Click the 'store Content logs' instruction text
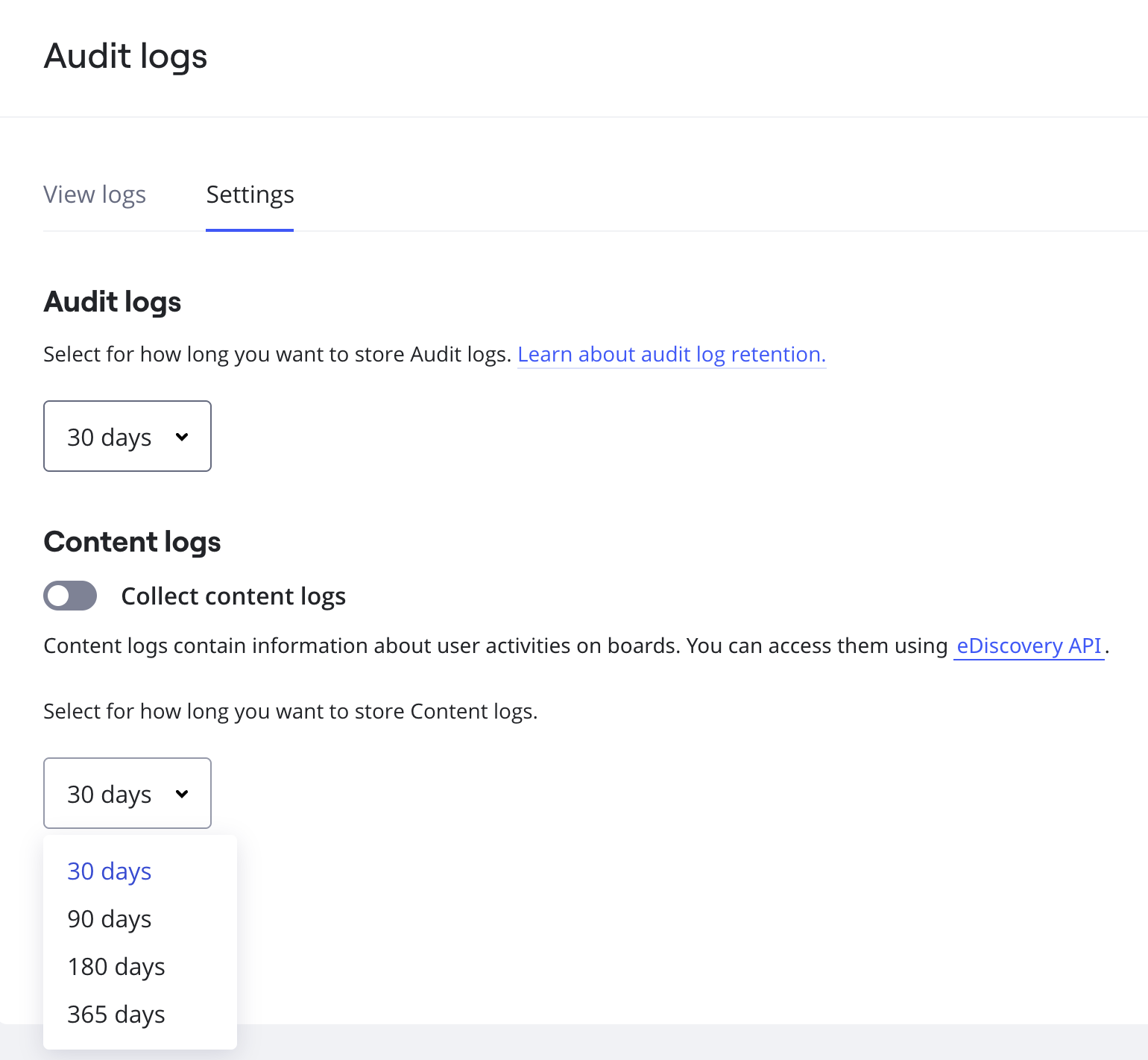The image size is (1148, 1060). (290, 711)
